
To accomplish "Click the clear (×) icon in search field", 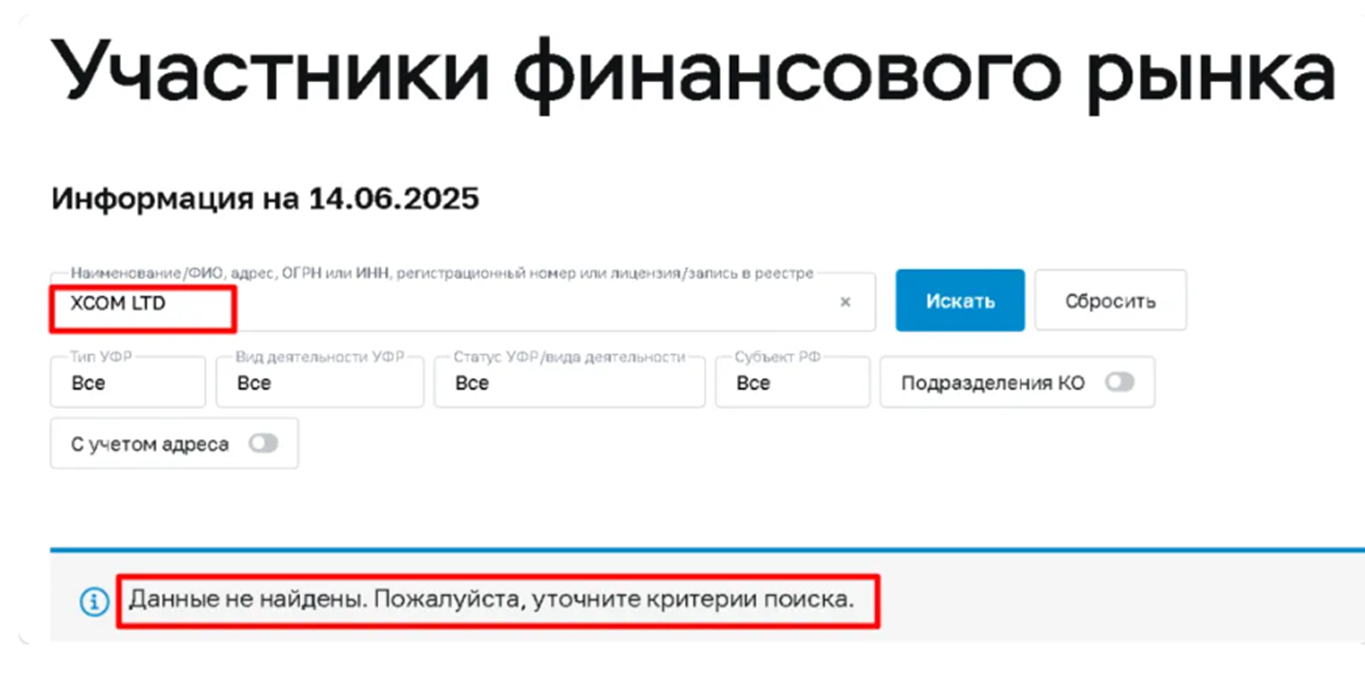I will click(845, 302).
